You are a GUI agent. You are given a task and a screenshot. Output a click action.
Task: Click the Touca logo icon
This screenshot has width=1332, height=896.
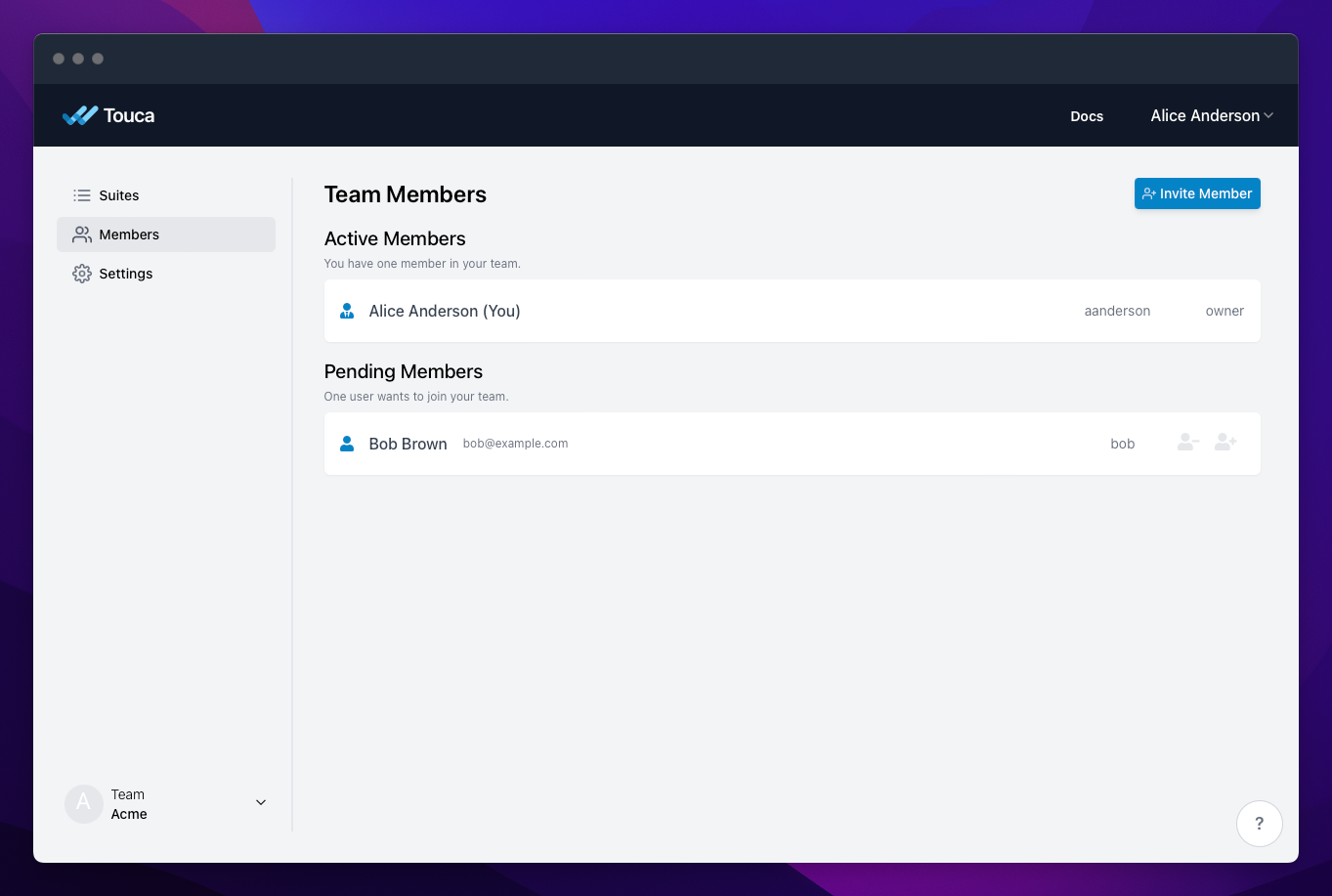pyautogui.click(x=80, y=115)
